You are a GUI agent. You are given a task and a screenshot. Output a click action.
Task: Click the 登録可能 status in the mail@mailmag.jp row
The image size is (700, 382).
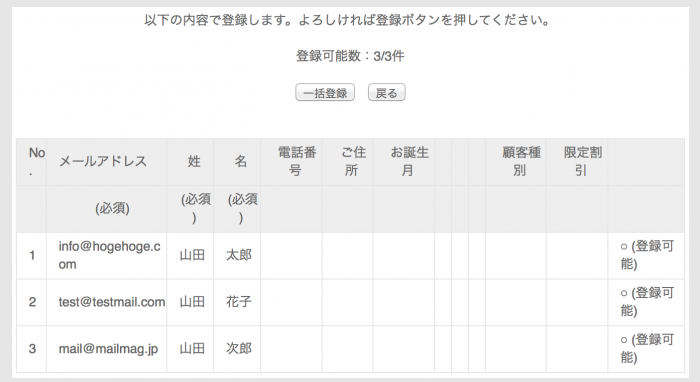[x=647, y=349]
